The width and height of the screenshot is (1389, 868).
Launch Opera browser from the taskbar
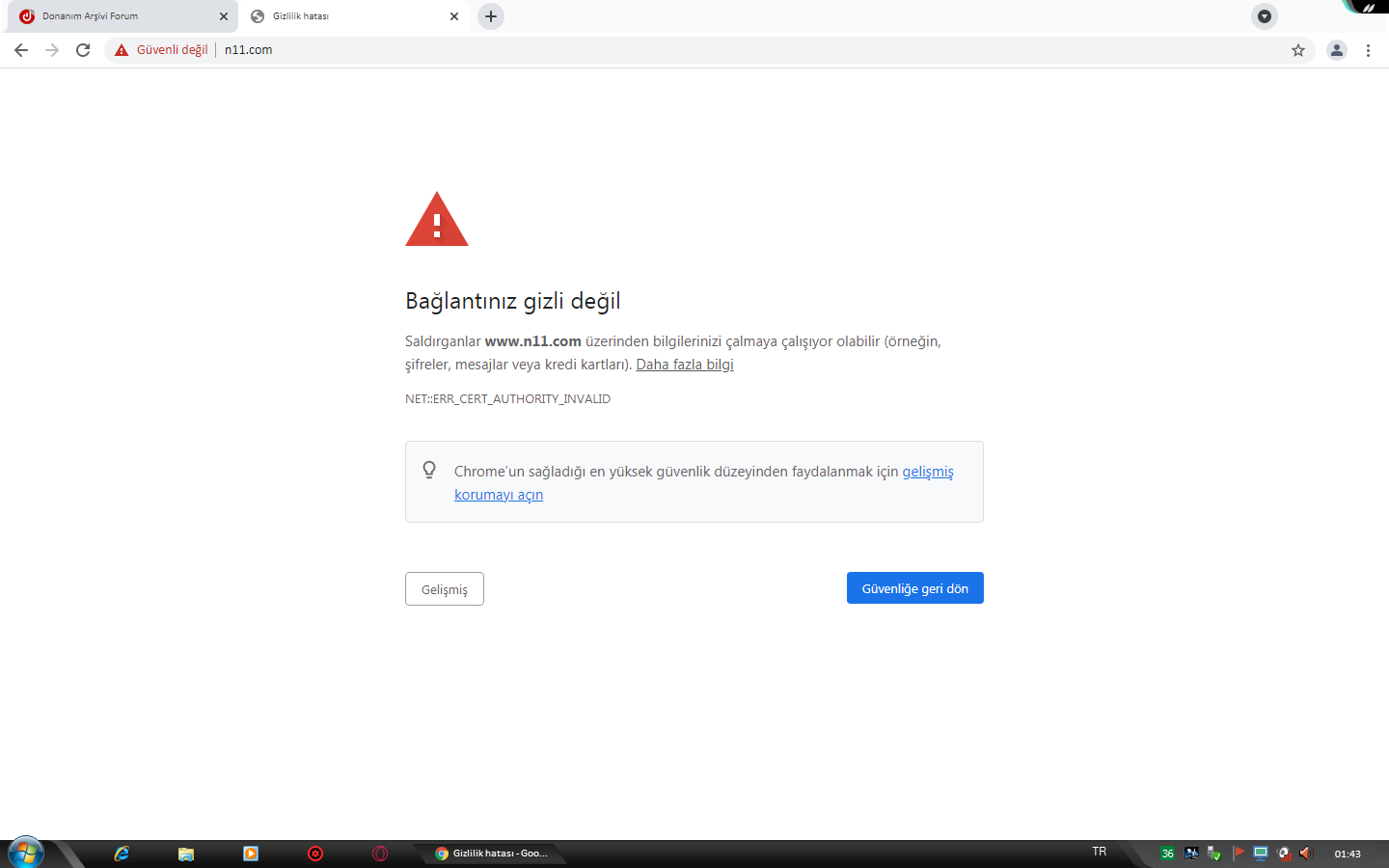point(380,854)
